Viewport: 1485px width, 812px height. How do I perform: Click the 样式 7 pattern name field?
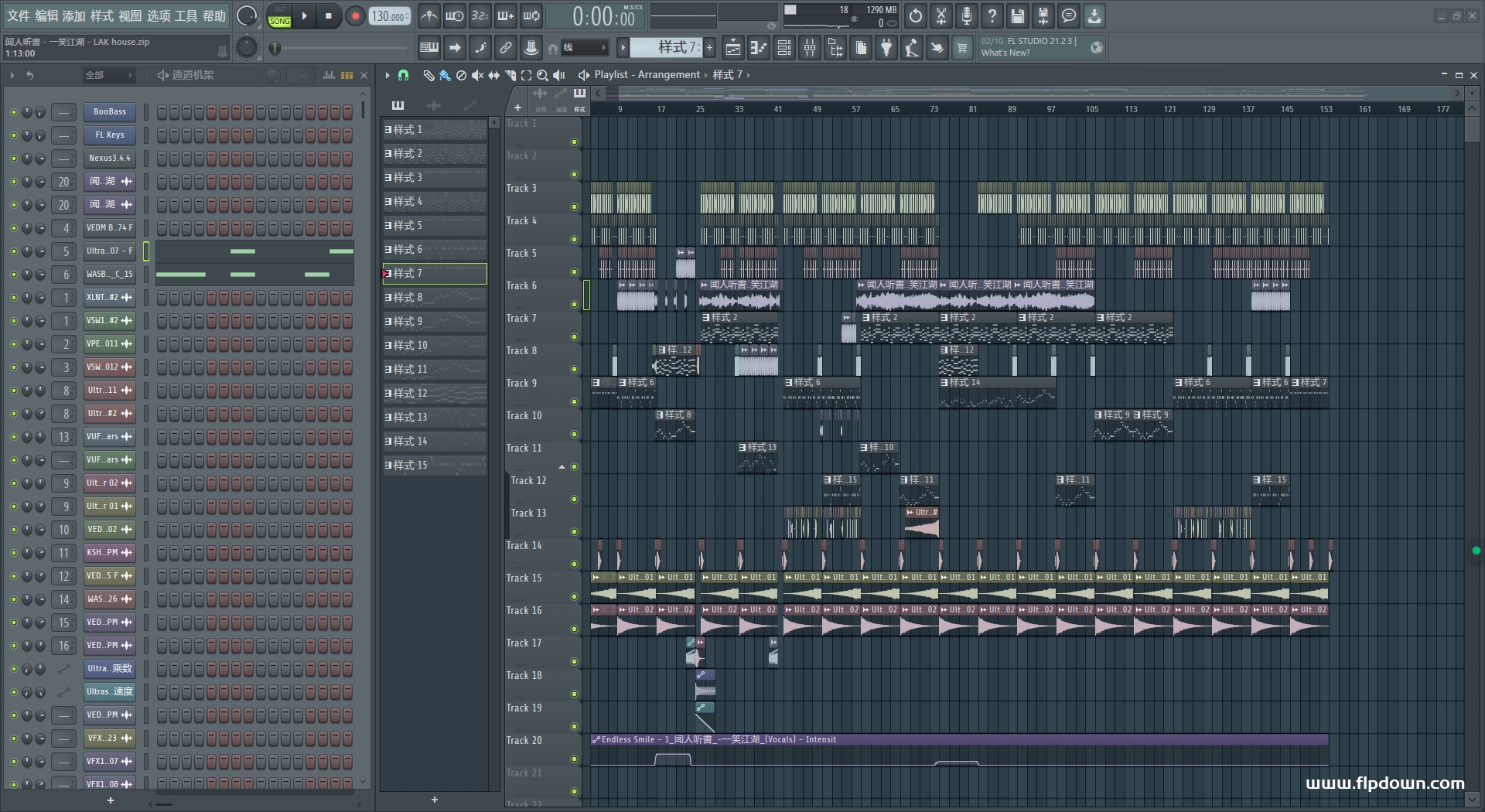coord(666,48)
